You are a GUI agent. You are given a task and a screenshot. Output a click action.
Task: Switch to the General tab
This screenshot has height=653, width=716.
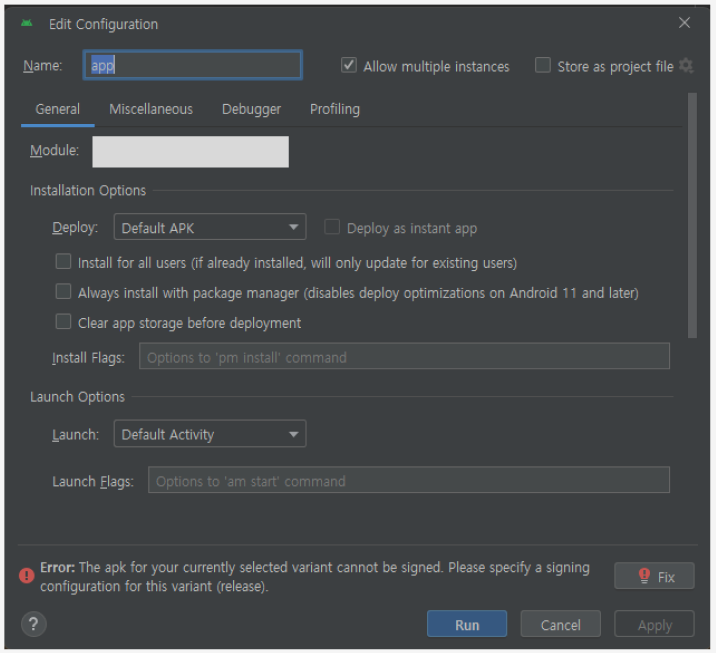pyautogui.click(x=58, y=109)
